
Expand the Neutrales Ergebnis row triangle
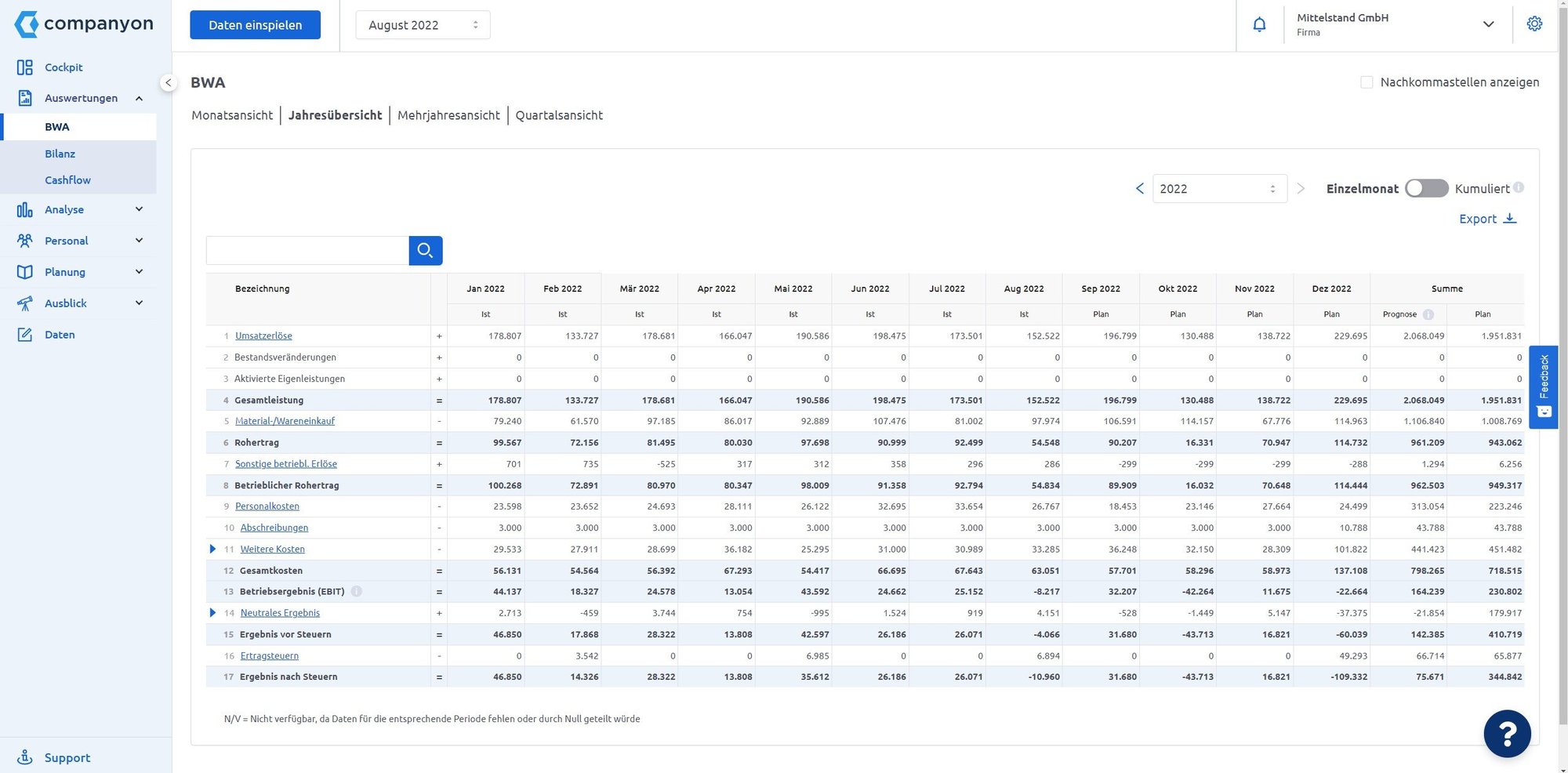(x=212, y=613)
